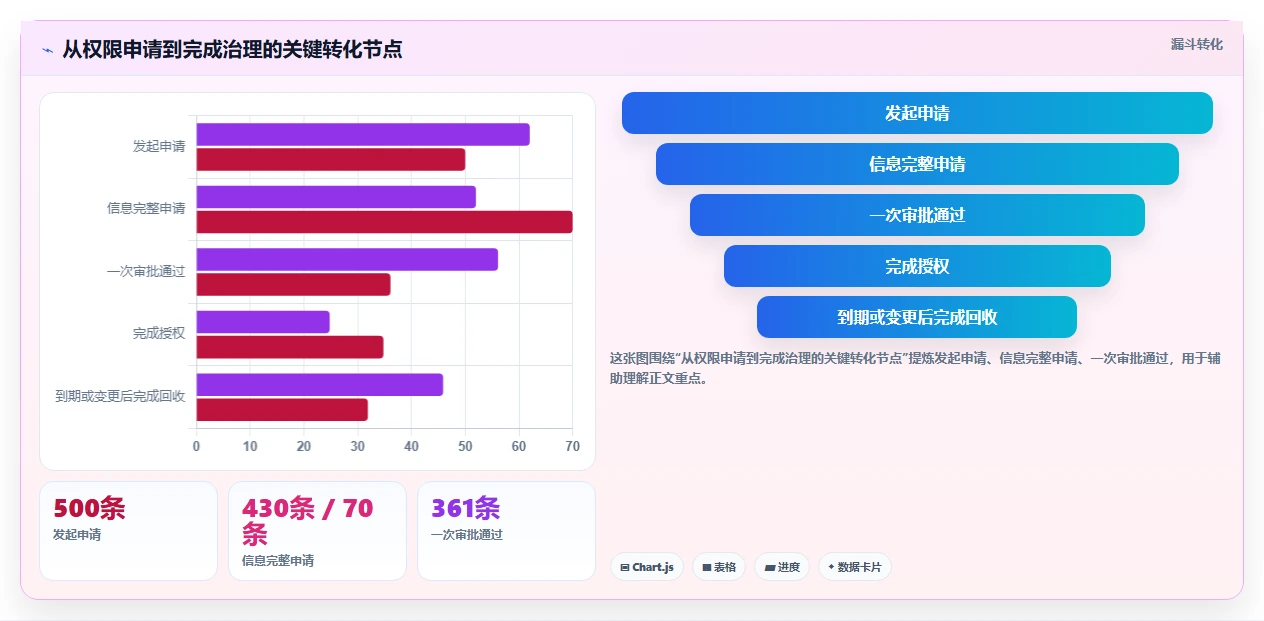Viewport: 1264px width, 621px height.
Task: Click the 信息完整申请 caption under 430条
Action: tap(278, 561)
